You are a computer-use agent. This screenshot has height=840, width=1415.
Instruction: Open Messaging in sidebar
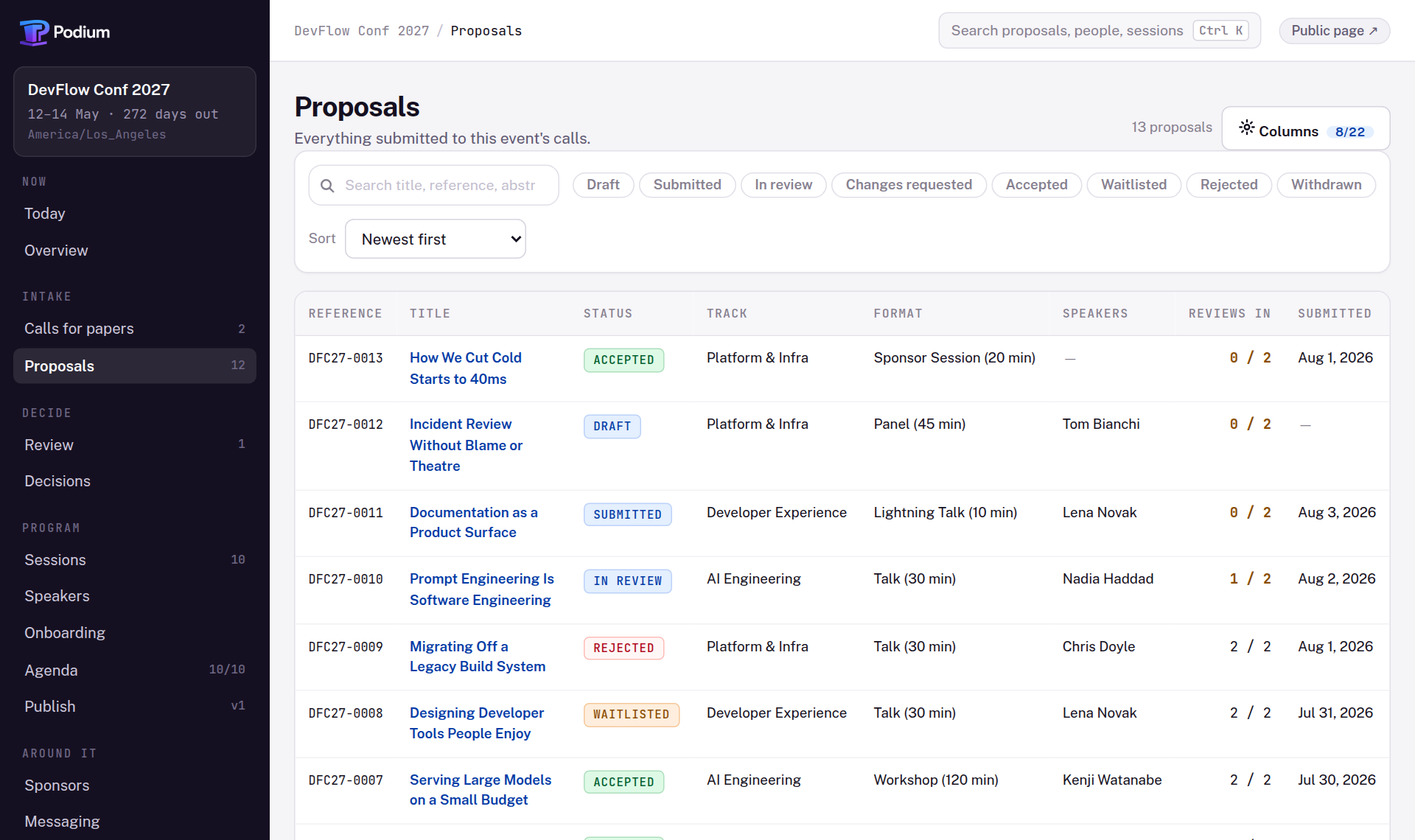point(135,822)
